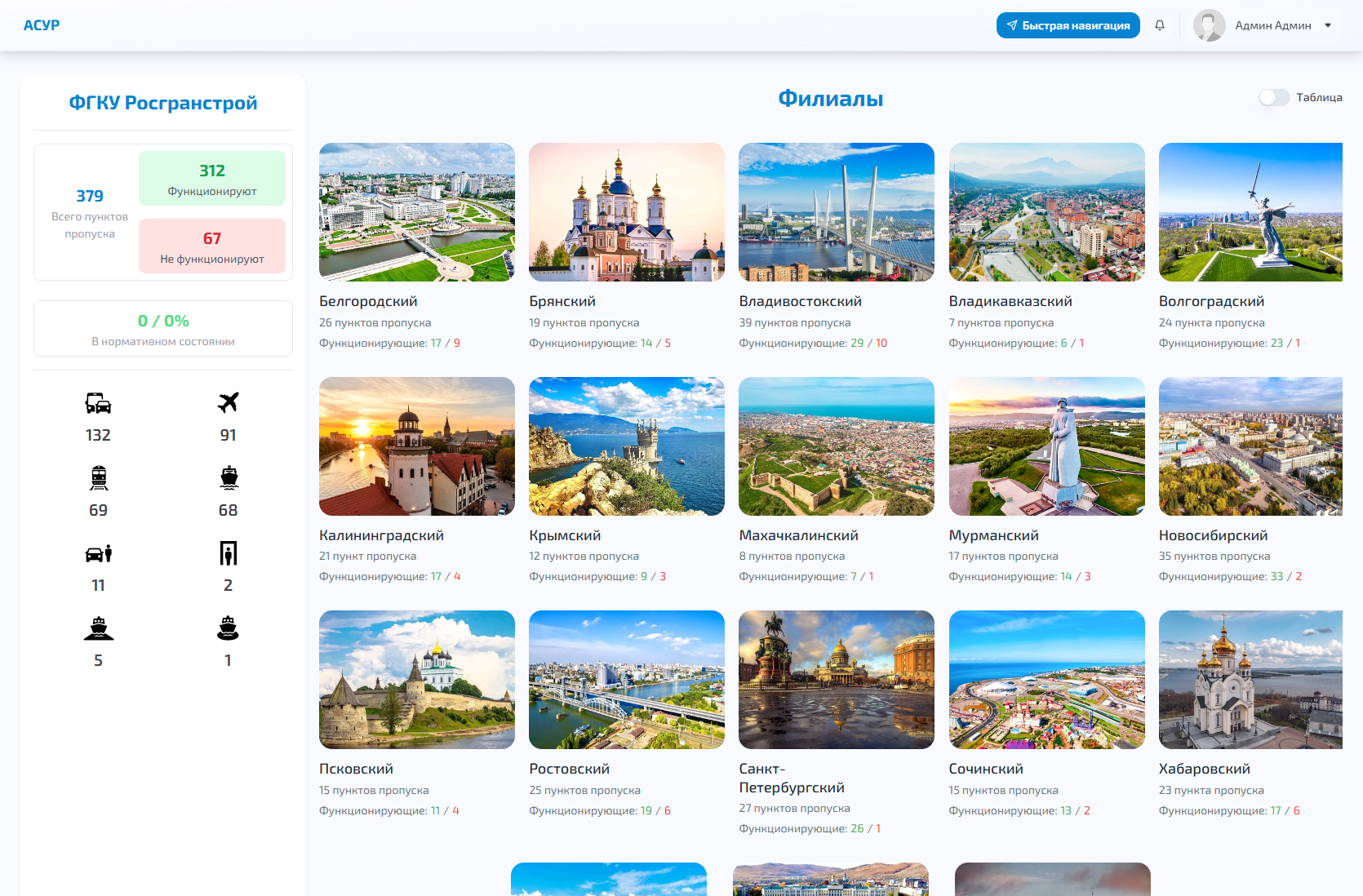Click the train checkpoint type icon
This screenshot has width=1363, height=896.
tap(98, 477)
